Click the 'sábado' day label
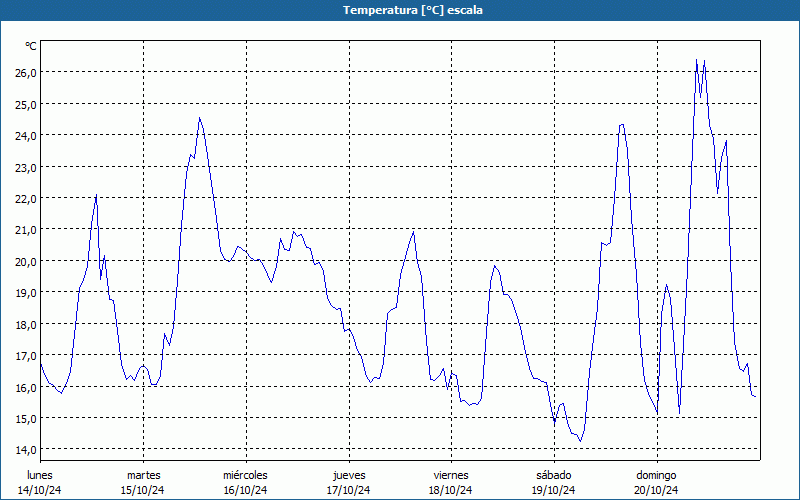The image size is (800, 500). point(554,475)
